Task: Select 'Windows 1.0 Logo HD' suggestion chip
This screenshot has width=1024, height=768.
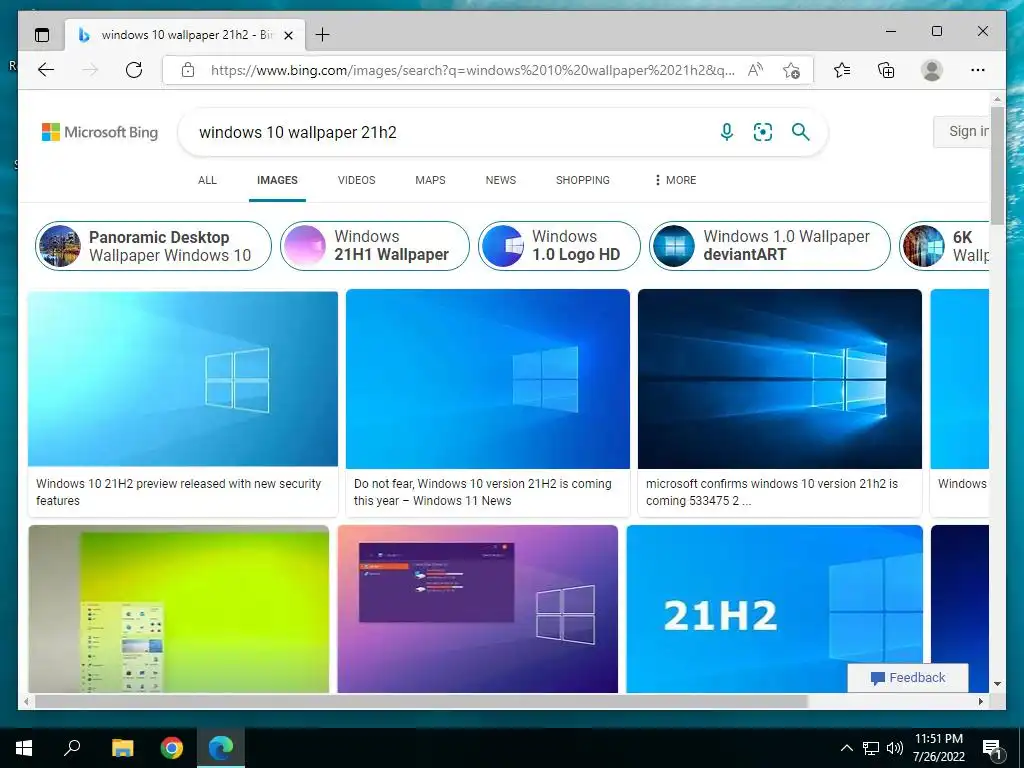Action: coord(560,246)
